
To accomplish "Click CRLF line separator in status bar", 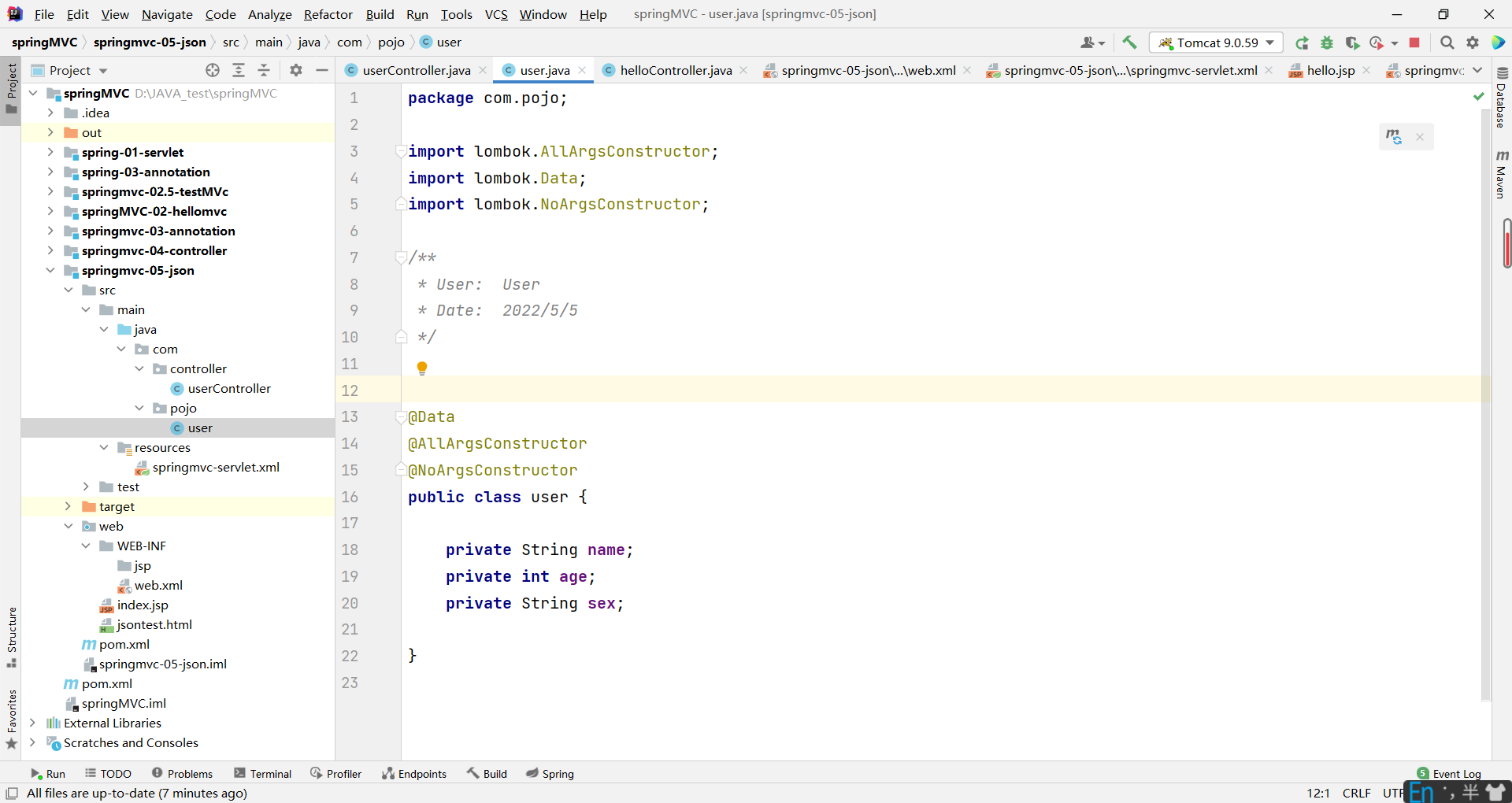I will coord(1356,793).
